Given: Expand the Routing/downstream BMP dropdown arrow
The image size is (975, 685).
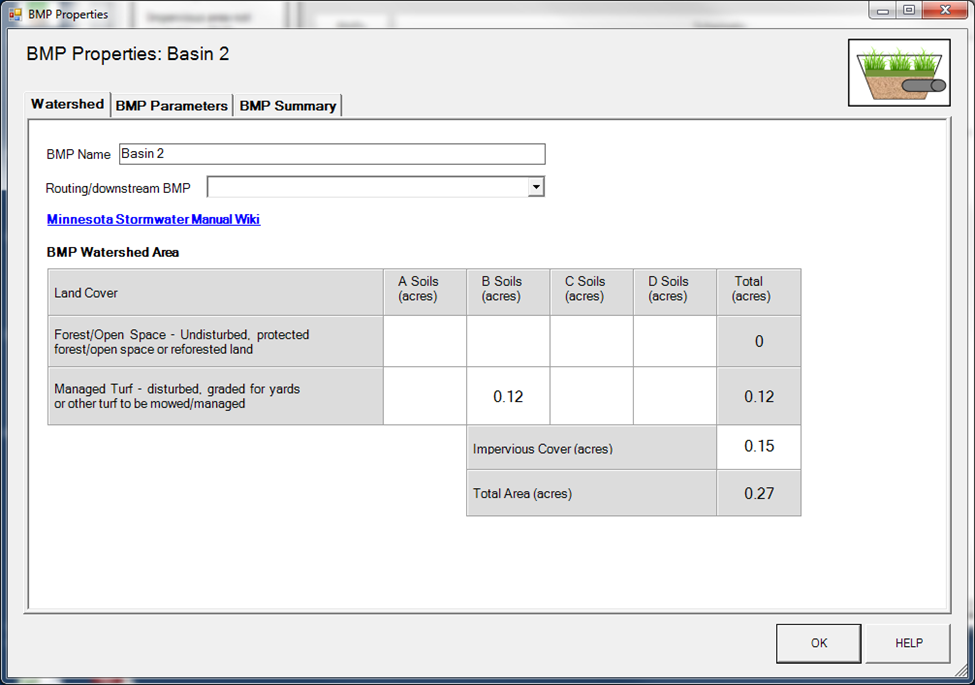Looking at the screenshot, I should [x=536, y=187].
